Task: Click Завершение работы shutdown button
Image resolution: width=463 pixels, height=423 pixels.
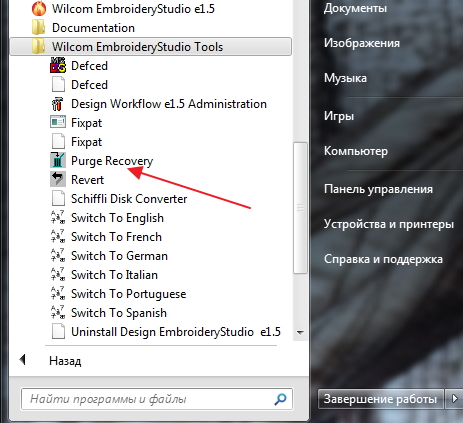Action: coord(380,399)
